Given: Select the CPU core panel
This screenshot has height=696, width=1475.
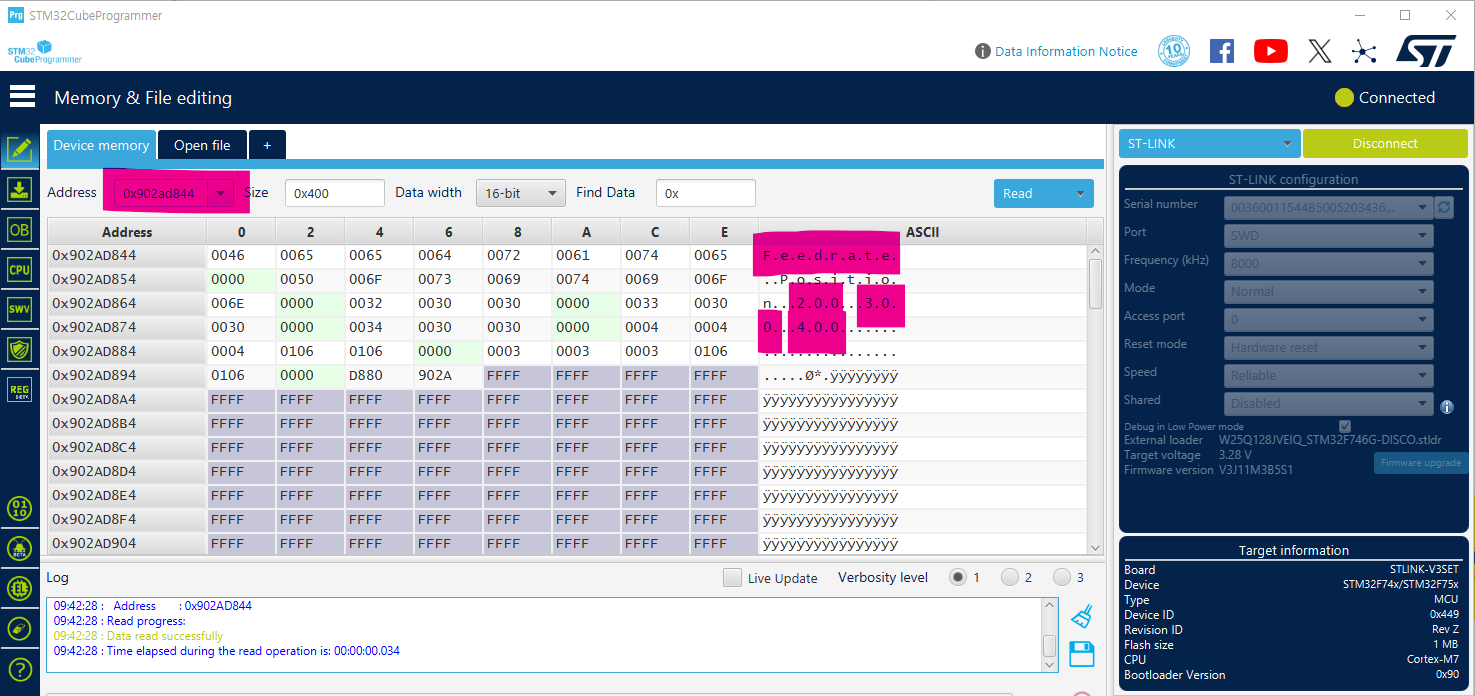Looking at the screenshot, I should coord(20,269).
